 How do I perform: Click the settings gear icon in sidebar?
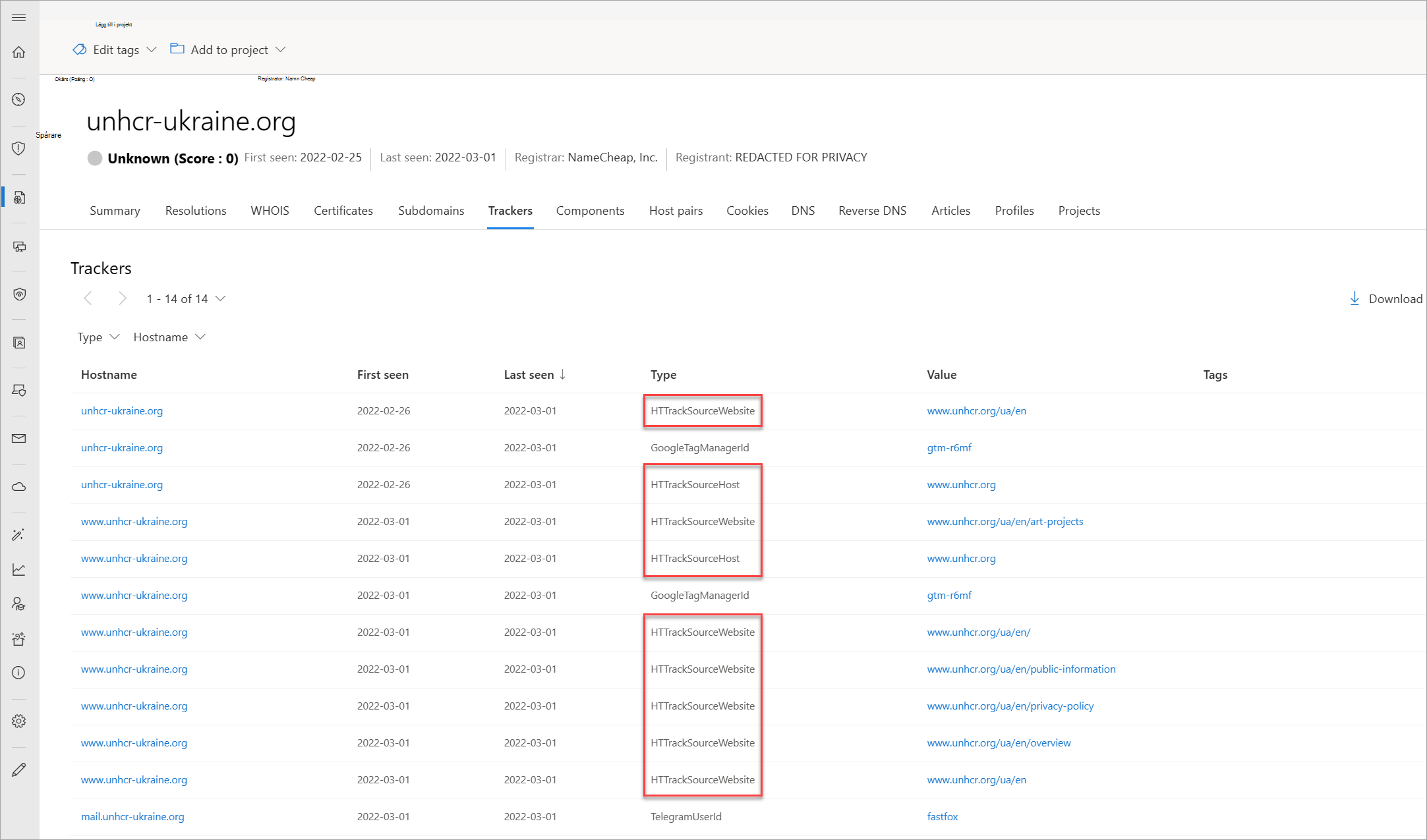click(19, 721)
